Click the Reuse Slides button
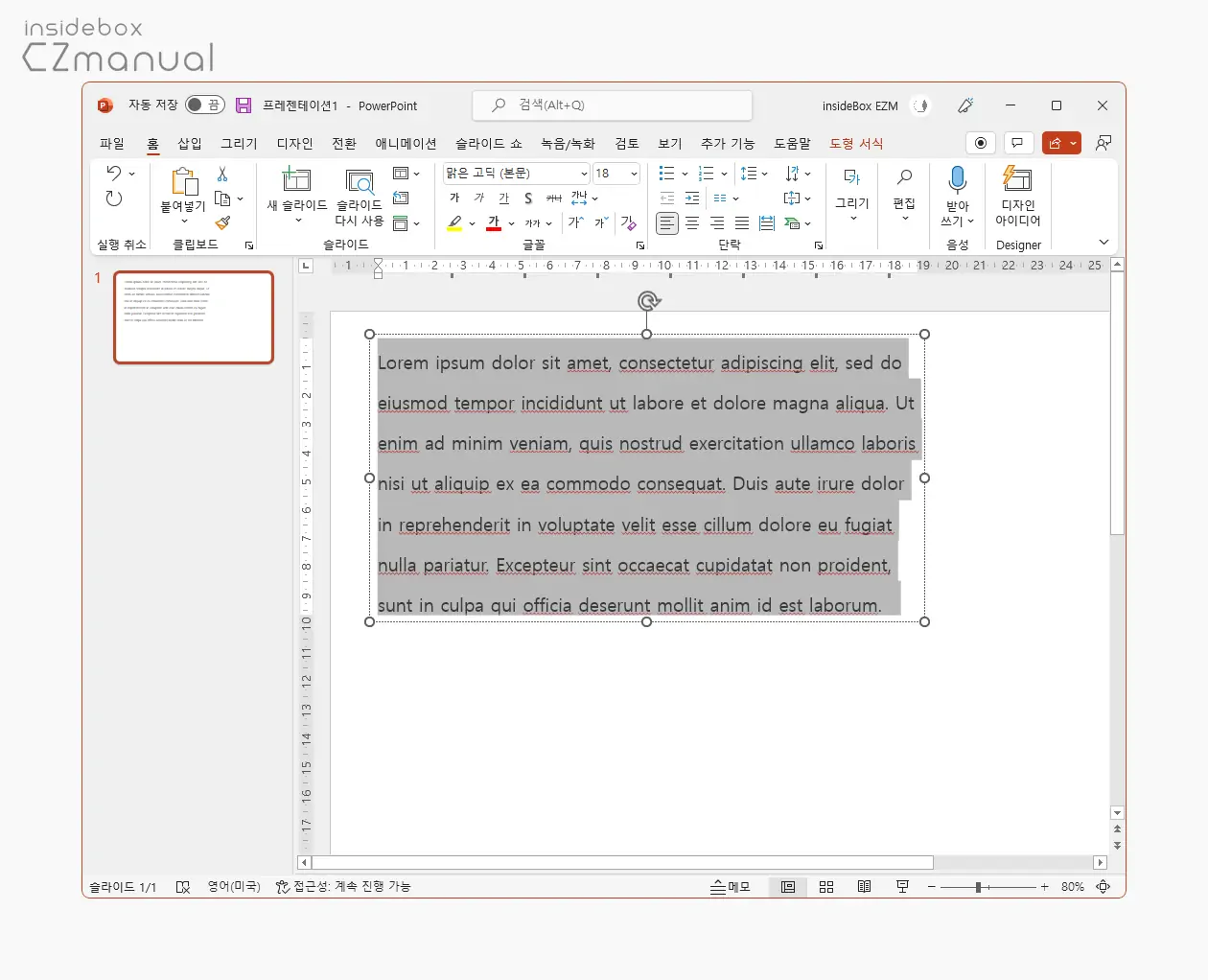 (360, 196)
